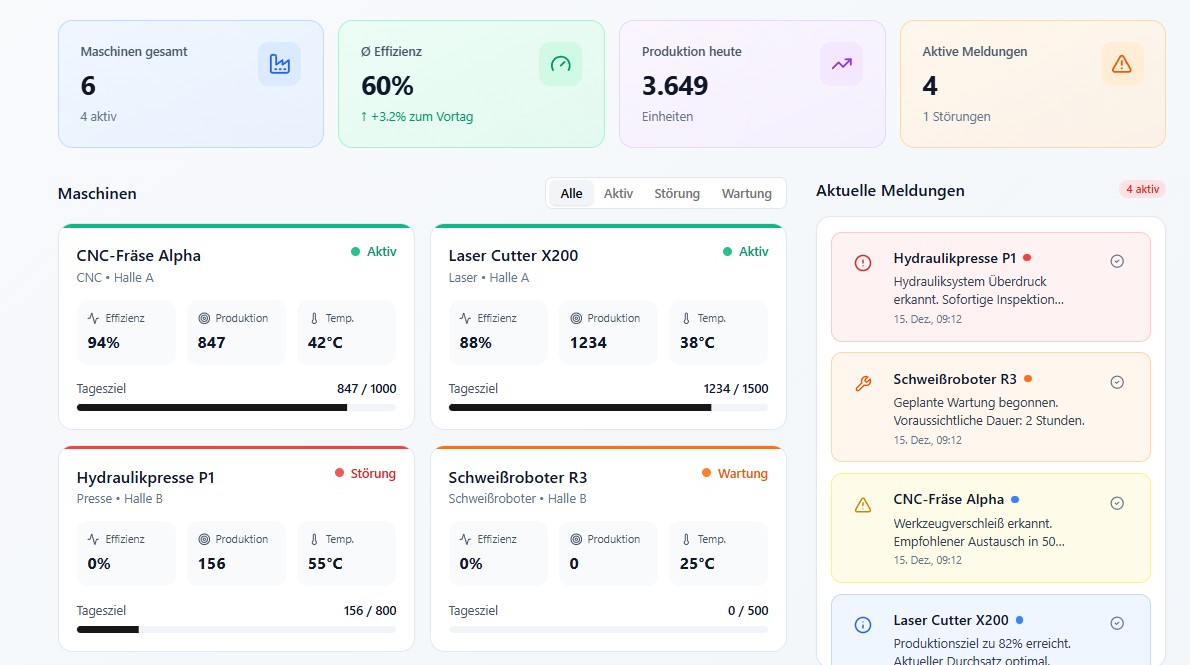The image size is (1190, 665).
Task: Click the 4 aktiv badge next to Aktuelle Meldungen
Action: click(1141, 189)
